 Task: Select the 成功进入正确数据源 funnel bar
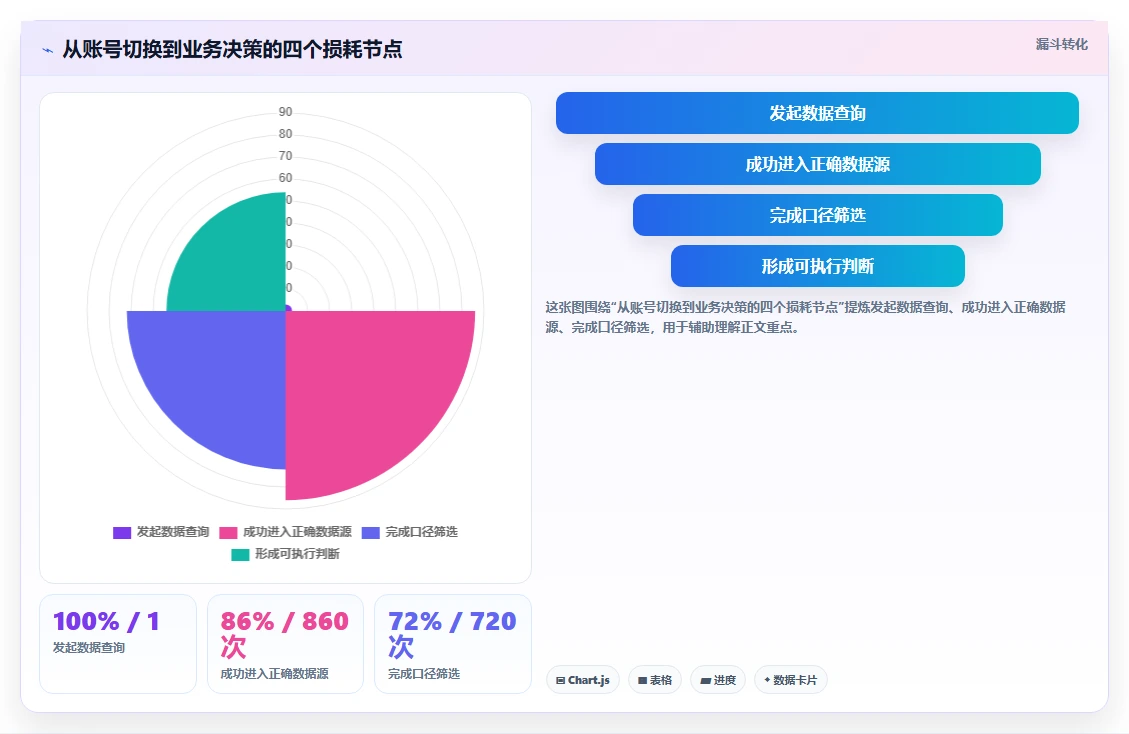(x=817, y=164)
